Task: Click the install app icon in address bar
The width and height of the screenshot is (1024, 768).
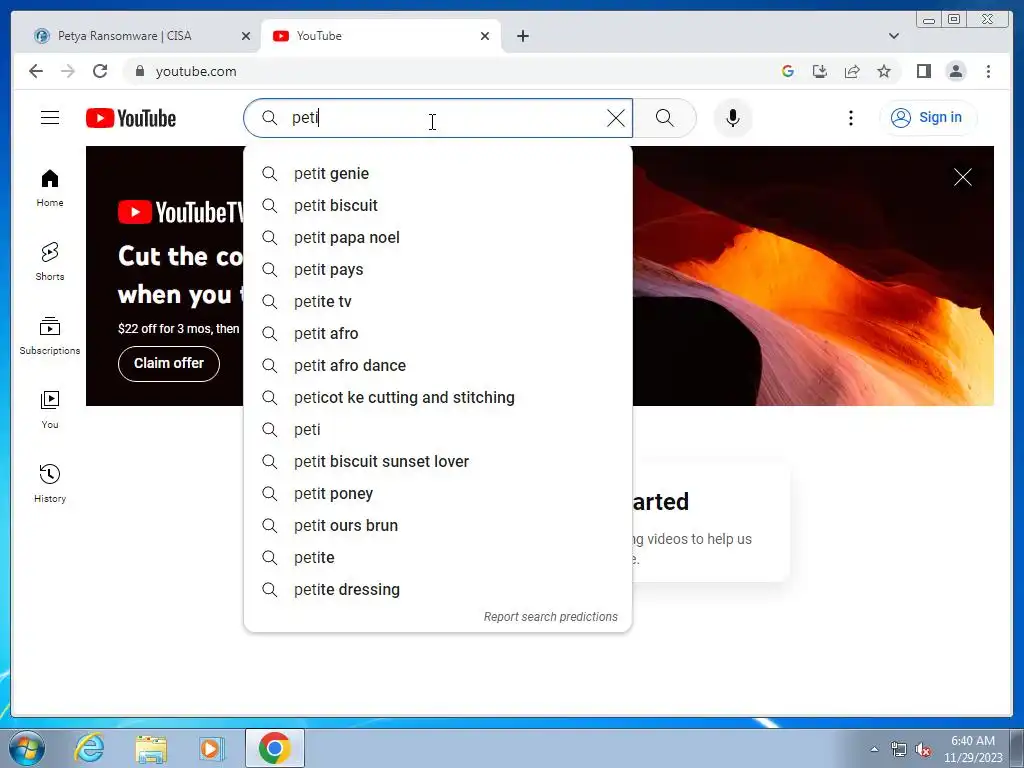Action: tap(820, 71)
